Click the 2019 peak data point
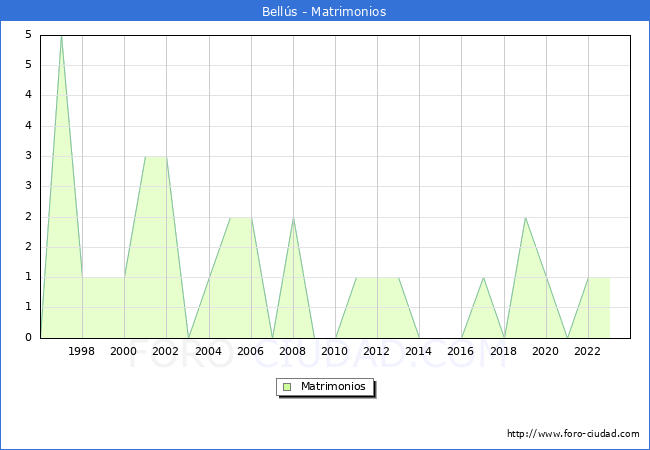Viewport: 650px width, 450px height. coord(524,217)
